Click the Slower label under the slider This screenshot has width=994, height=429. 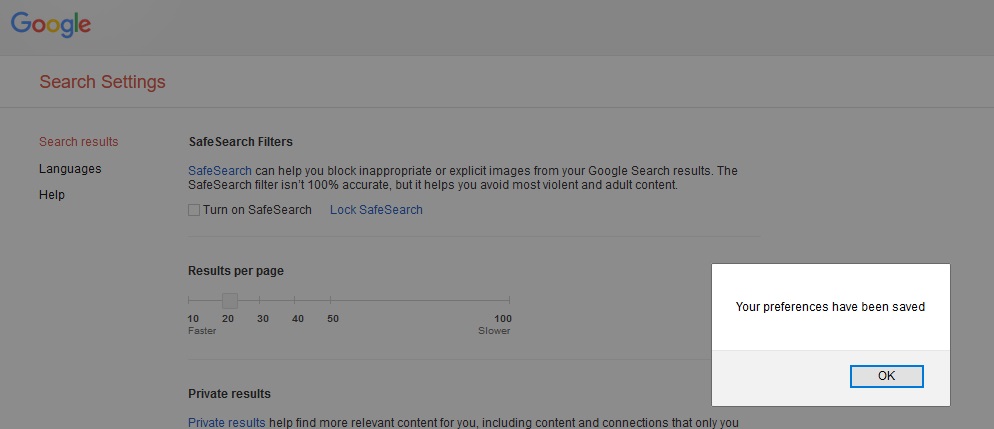494,331
